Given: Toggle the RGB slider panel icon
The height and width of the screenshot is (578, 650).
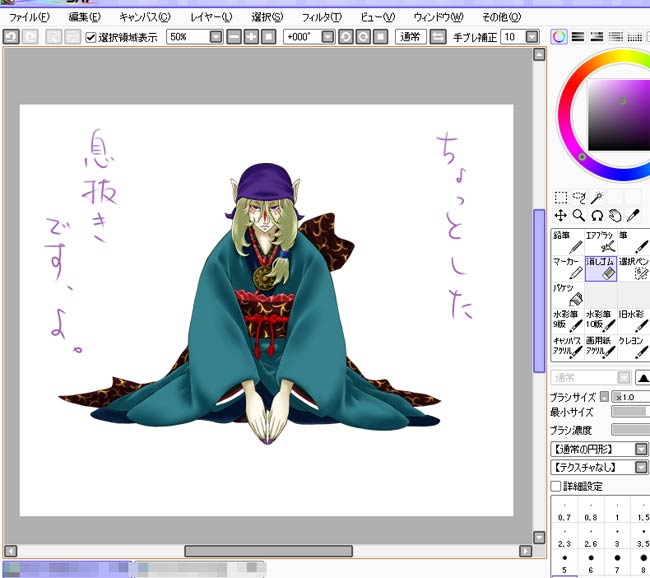Looking at the screenshot, I should point(578,37).
